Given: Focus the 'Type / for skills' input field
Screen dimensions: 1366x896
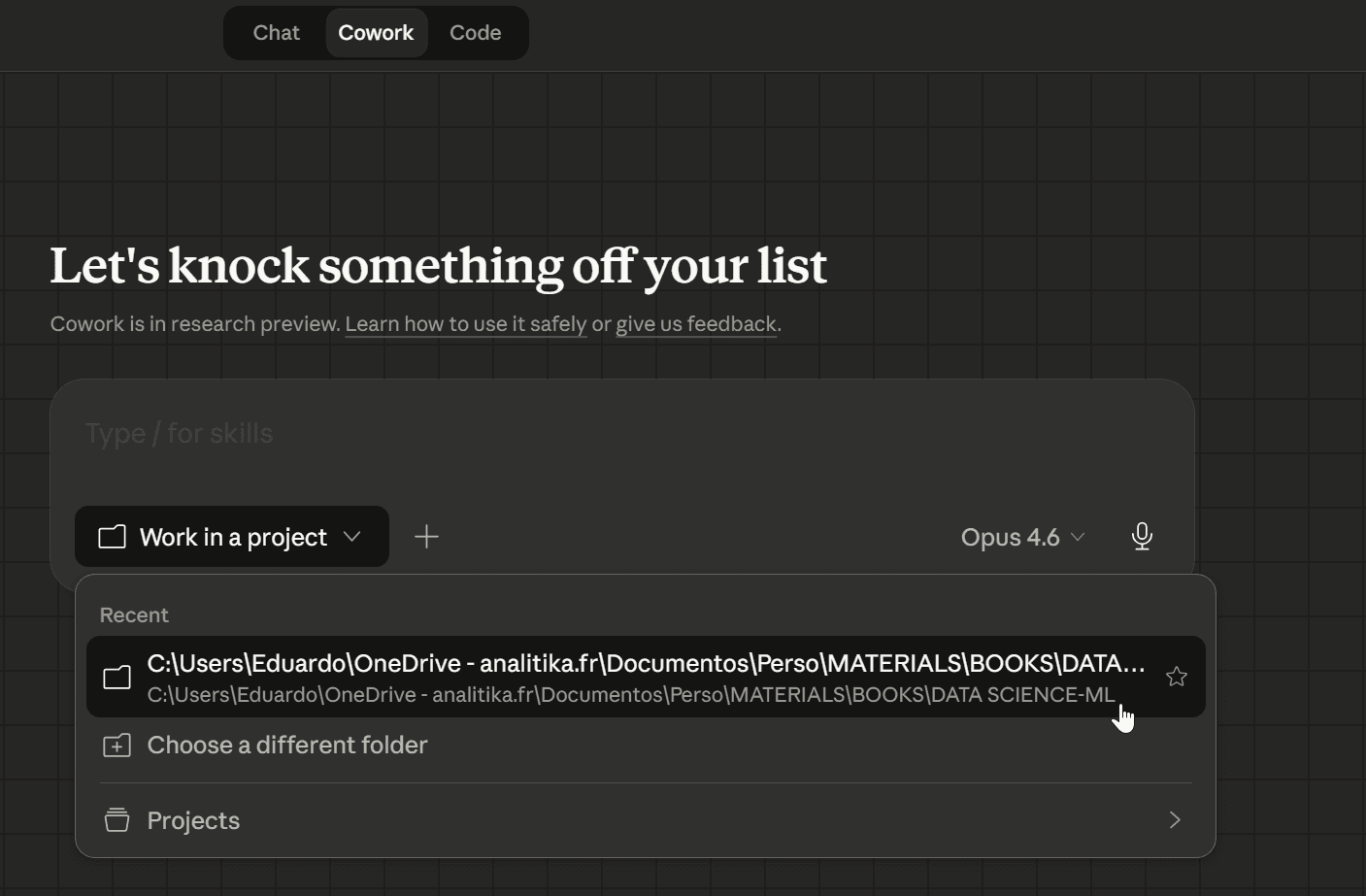Looking at the screenshot, I should (x=621, y=434).
